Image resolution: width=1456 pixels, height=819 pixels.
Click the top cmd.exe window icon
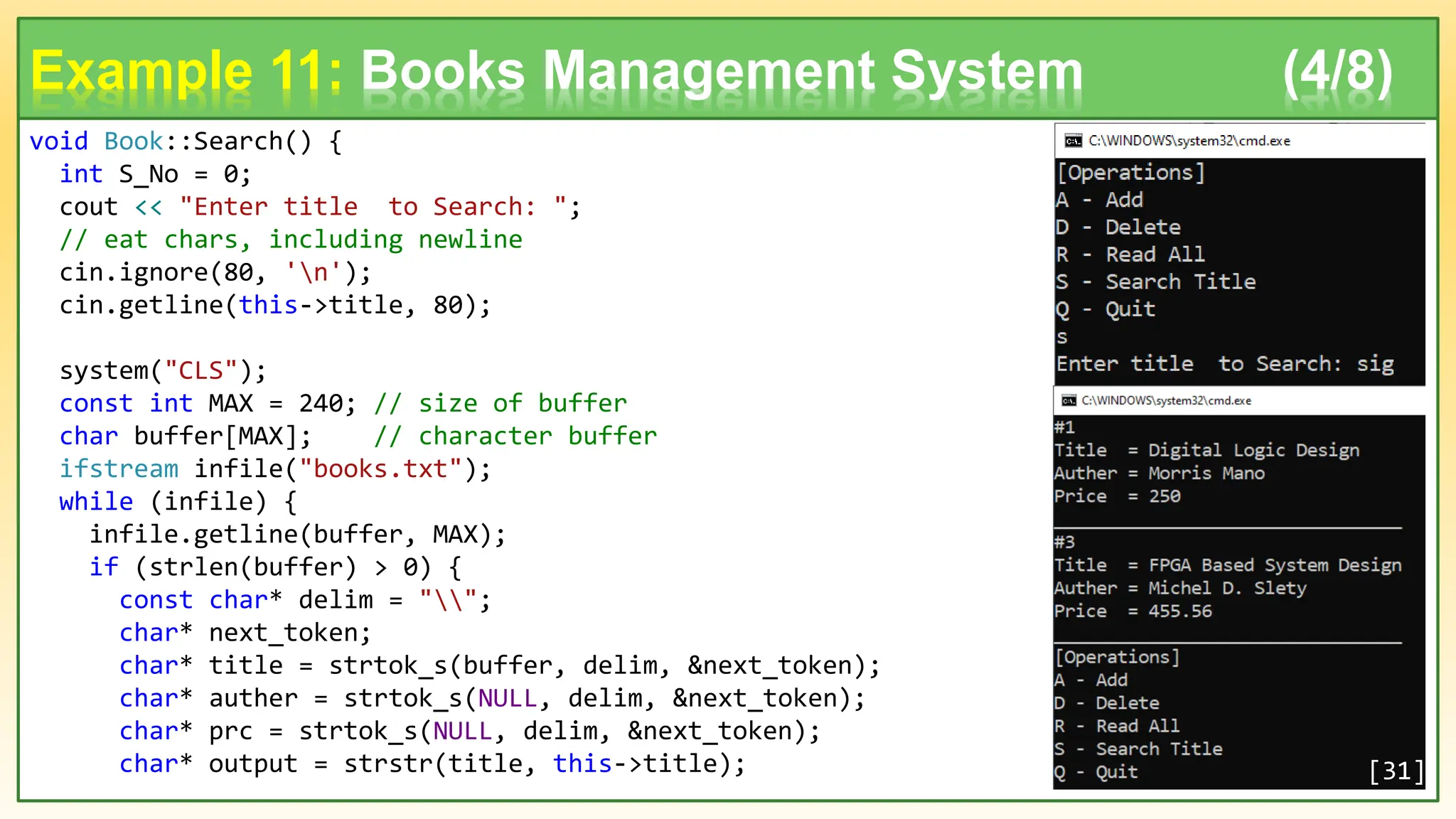[1073, 141]
